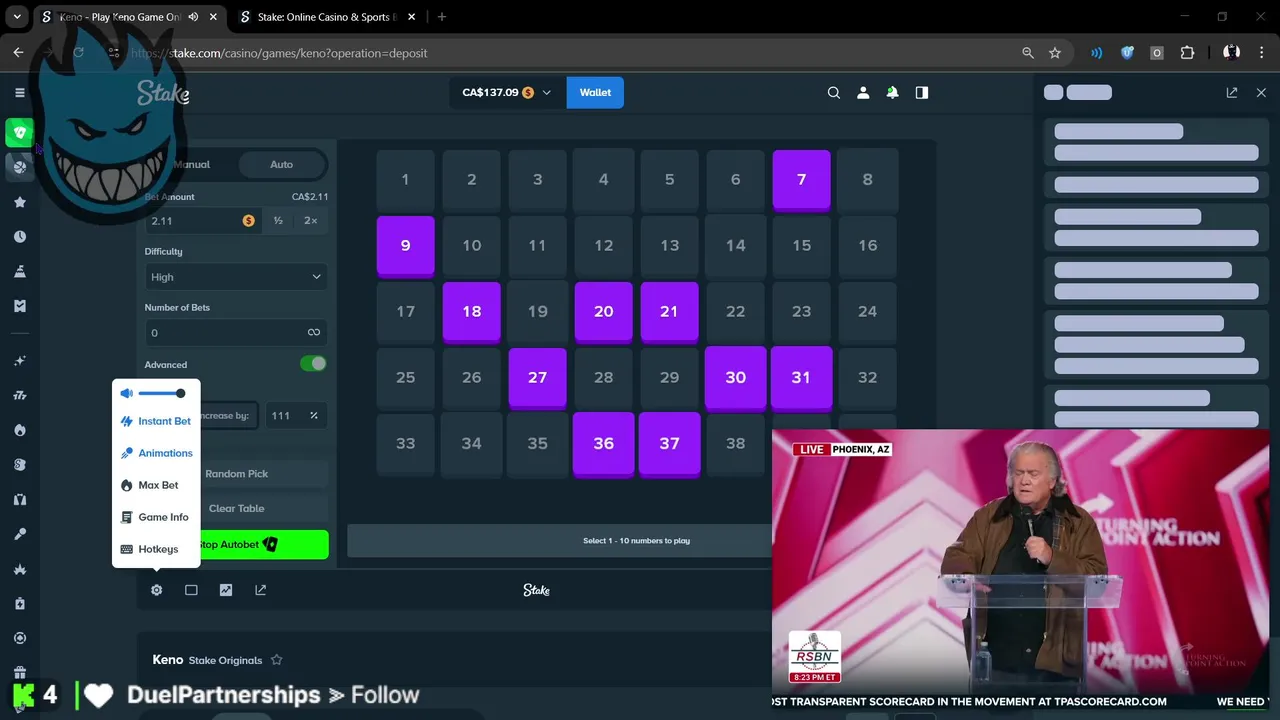
Task: Toggle the side panel layout icon
Action: point(922,92)
